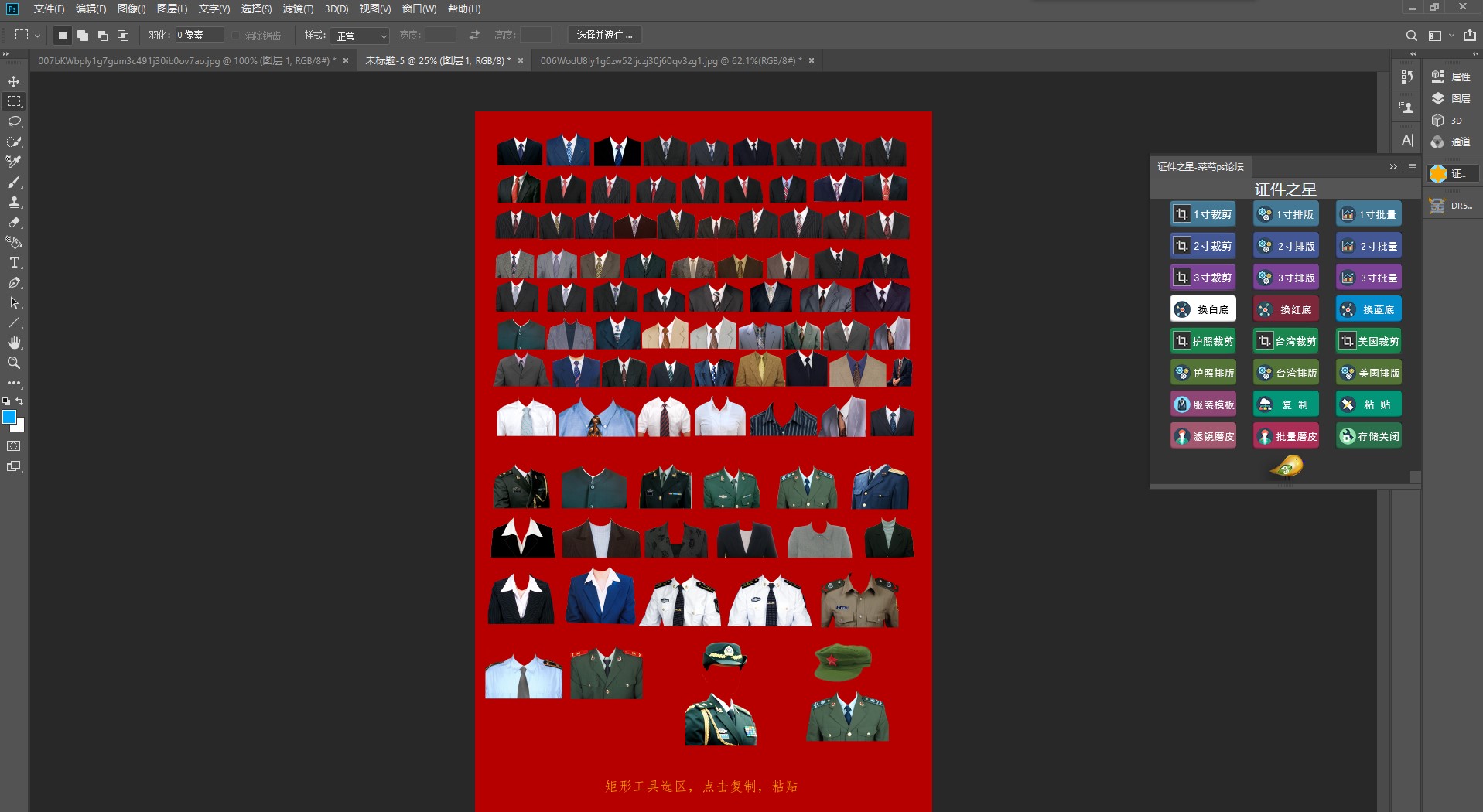
Task: Open the 样式 style dropdown
Action: pyautogui.click(x=360, y=36)
